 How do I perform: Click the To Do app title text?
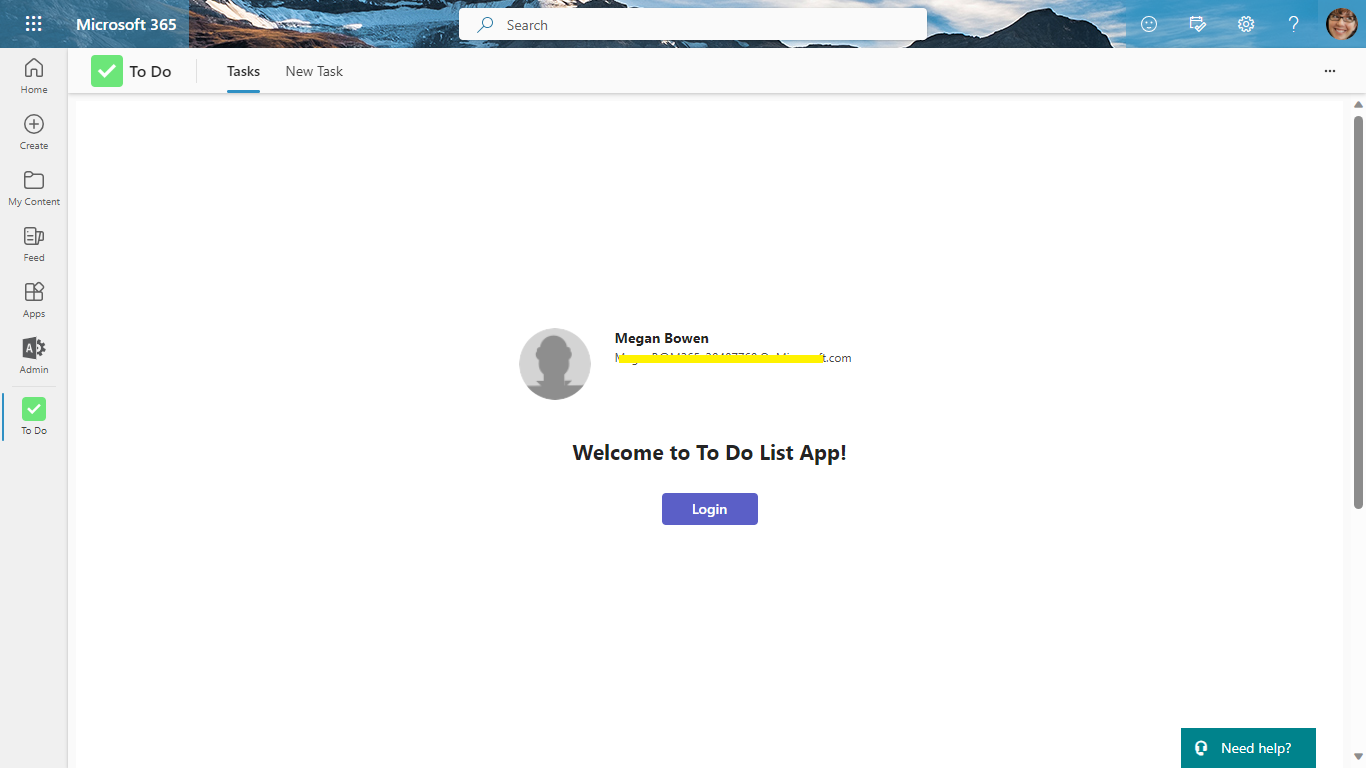click(x=150, y=72)
